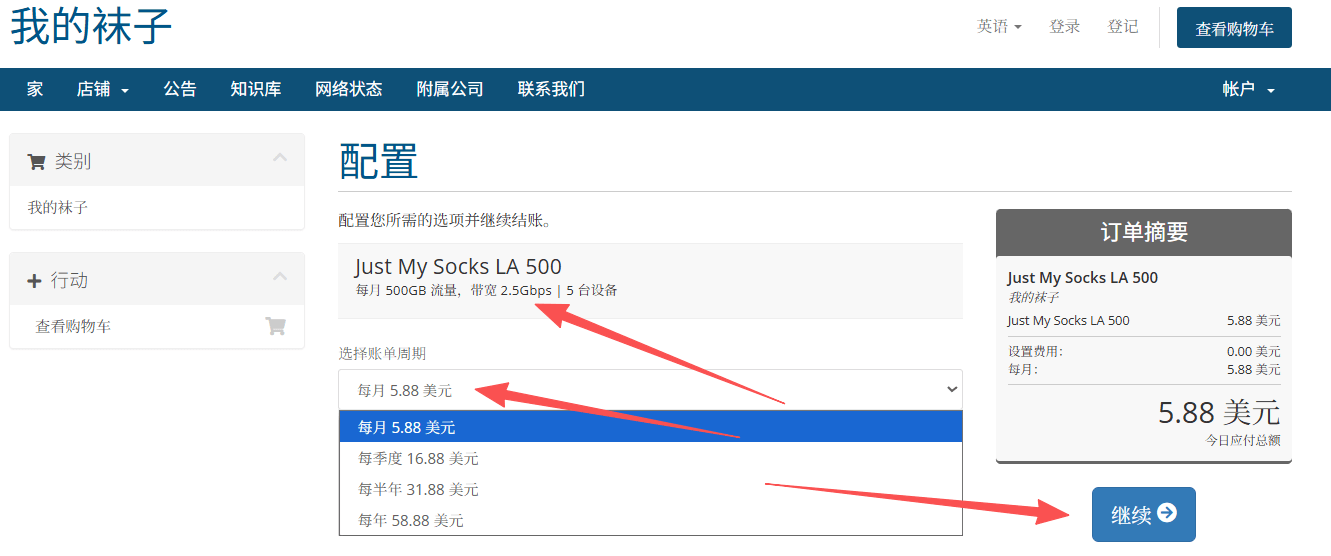The image size is (1331, 556).
Task: Click 5.88 美元 total due today amount
Action: coord(1219,412)
